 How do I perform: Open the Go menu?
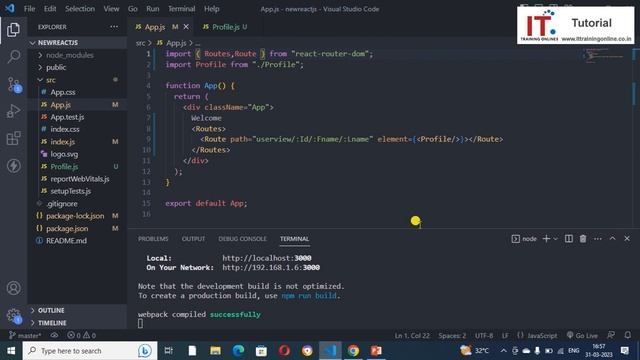[x=133, y=9]
